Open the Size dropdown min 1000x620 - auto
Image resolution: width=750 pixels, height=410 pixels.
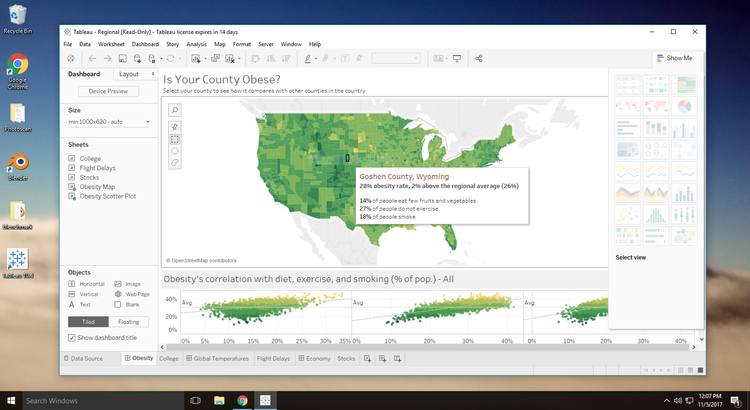pyautogui.click(x=109, y=122)
